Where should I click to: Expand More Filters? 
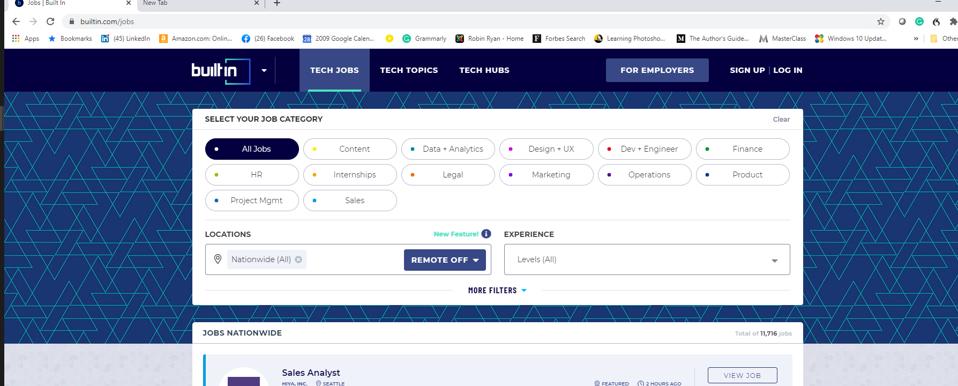pos(497,290)
